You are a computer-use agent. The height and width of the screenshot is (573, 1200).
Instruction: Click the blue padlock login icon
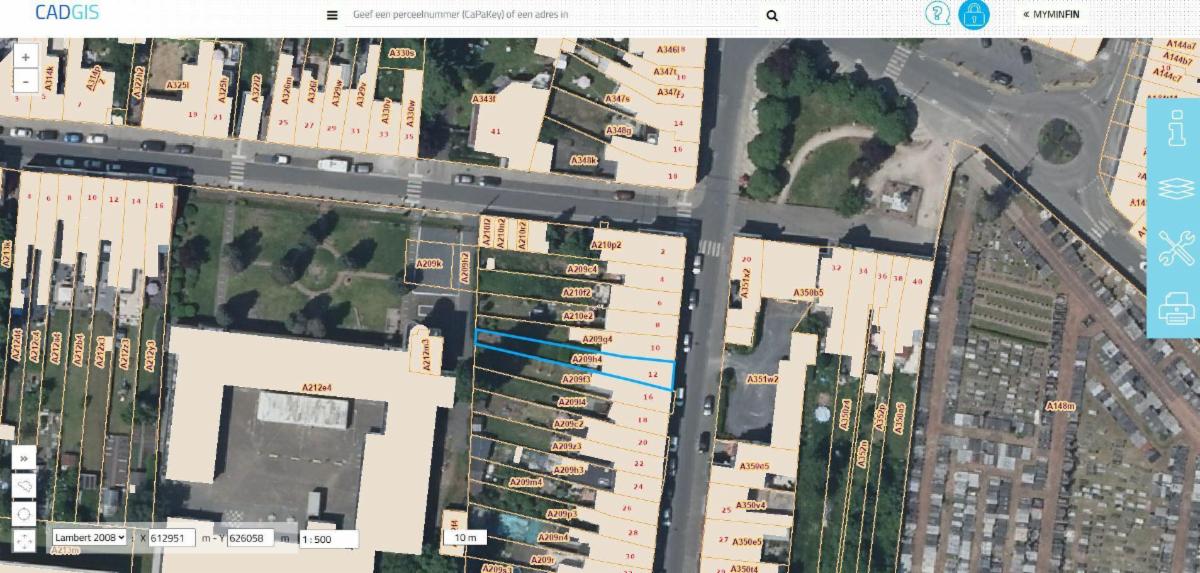click(973, 15)
